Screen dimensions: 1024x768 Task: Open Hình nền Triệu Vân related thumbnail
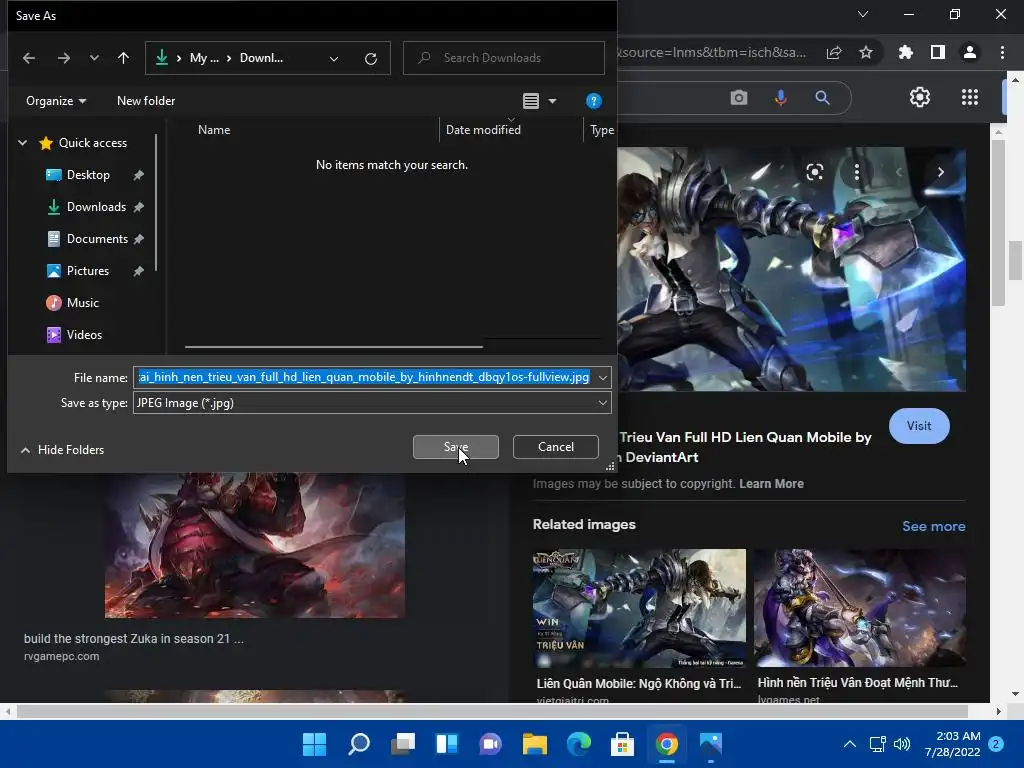(859, 608)
